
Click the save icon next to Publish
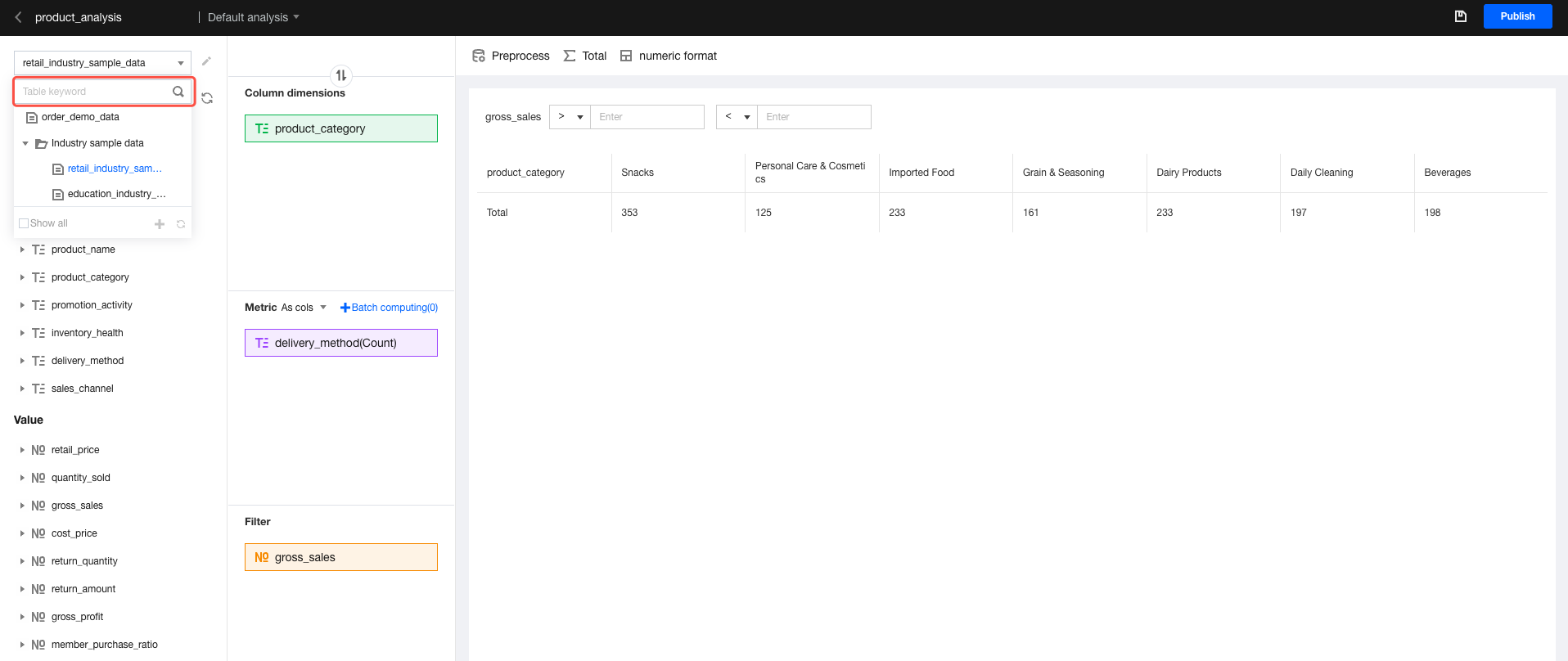1460,16
